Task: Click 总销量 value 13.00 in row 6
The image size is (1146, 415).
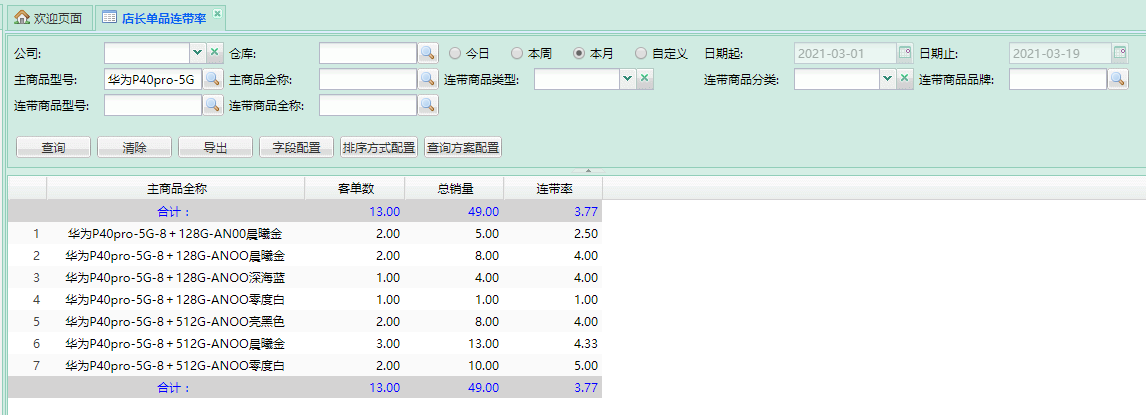Action: point(482,343)
